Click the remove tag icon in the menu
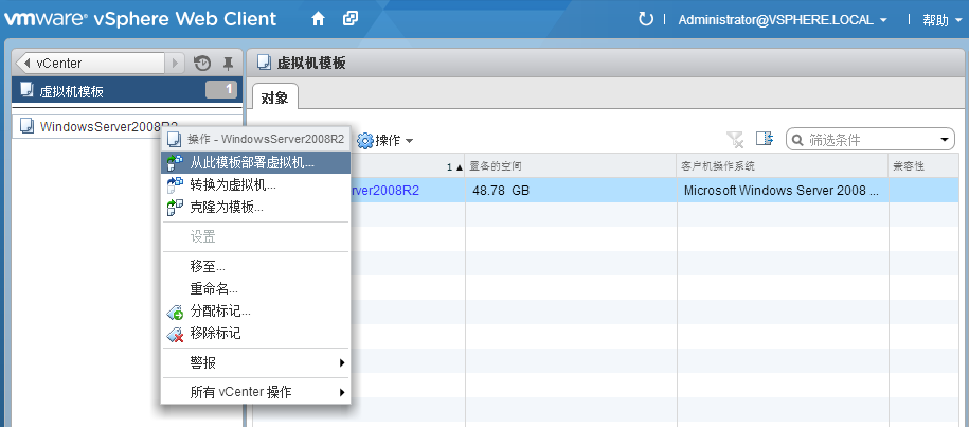 click(175, 334)
